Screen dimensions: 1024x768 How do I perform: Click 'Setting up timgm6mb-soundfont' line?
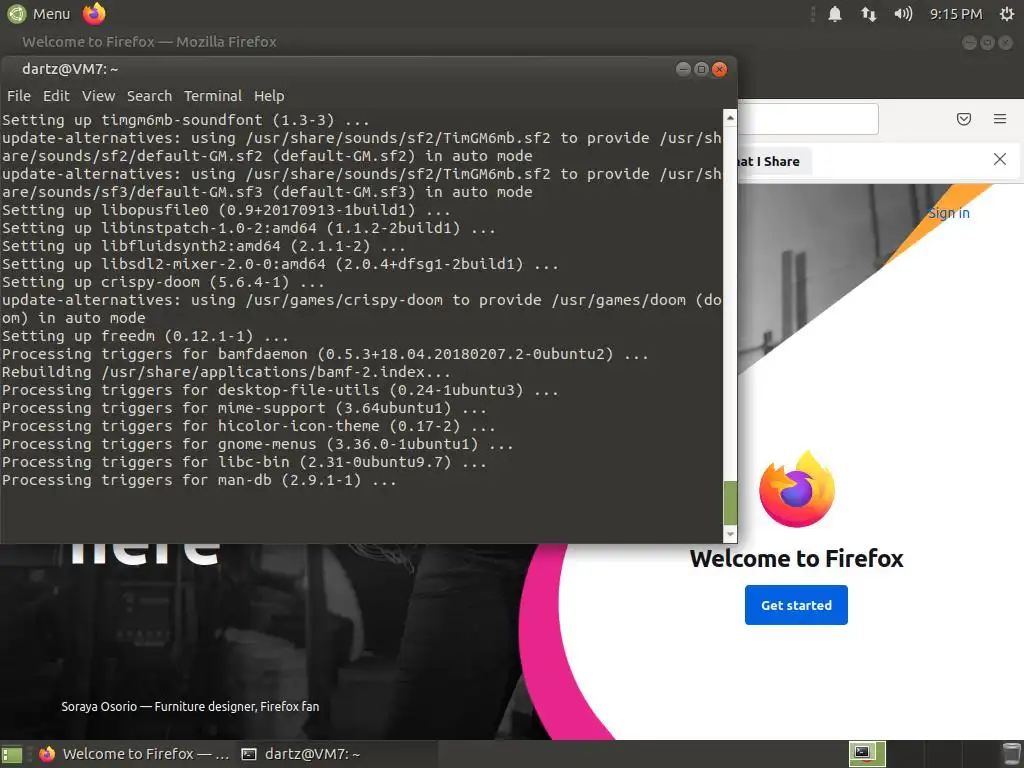185,120
